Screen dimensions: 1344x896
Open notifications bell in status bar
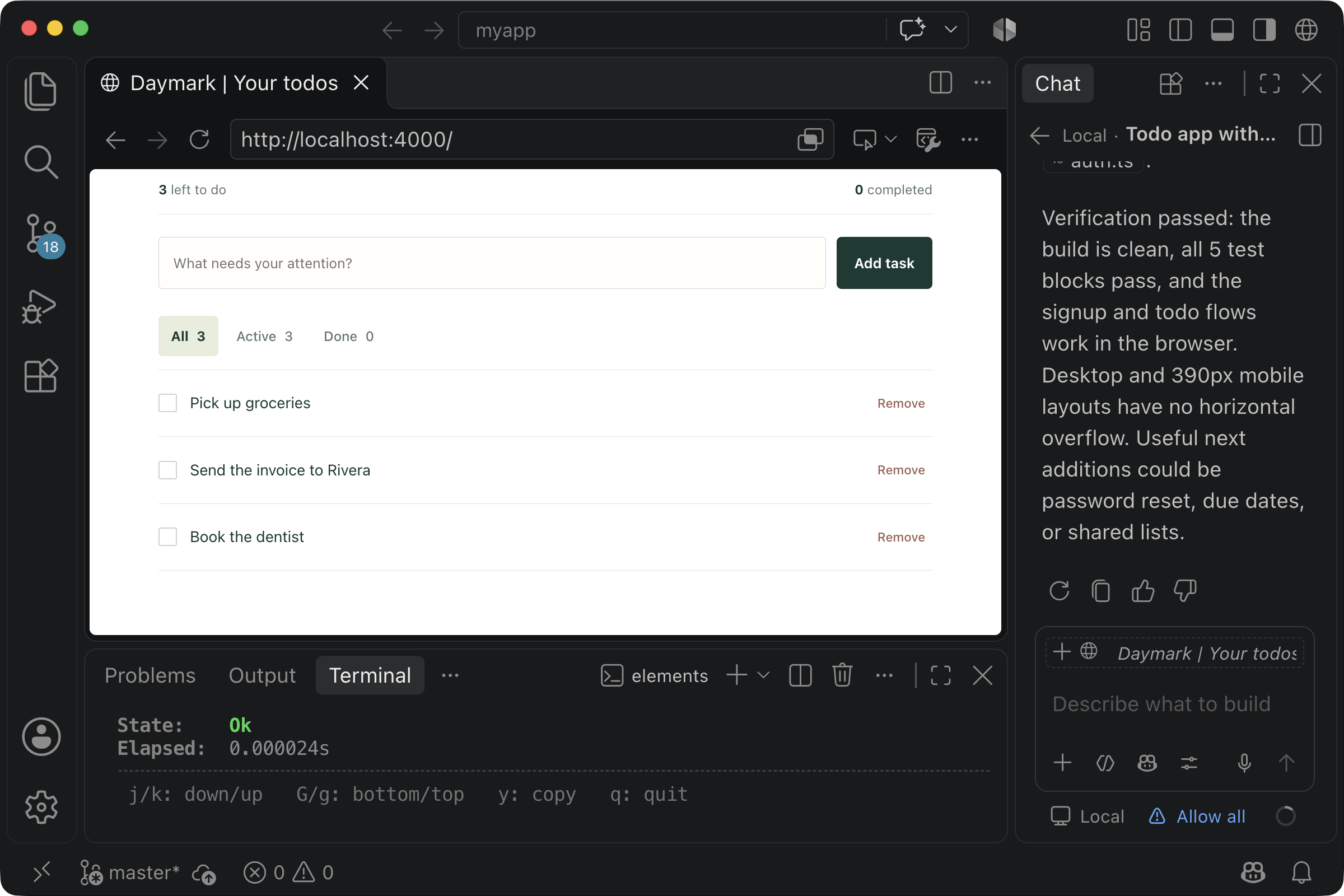(1301, 872)
